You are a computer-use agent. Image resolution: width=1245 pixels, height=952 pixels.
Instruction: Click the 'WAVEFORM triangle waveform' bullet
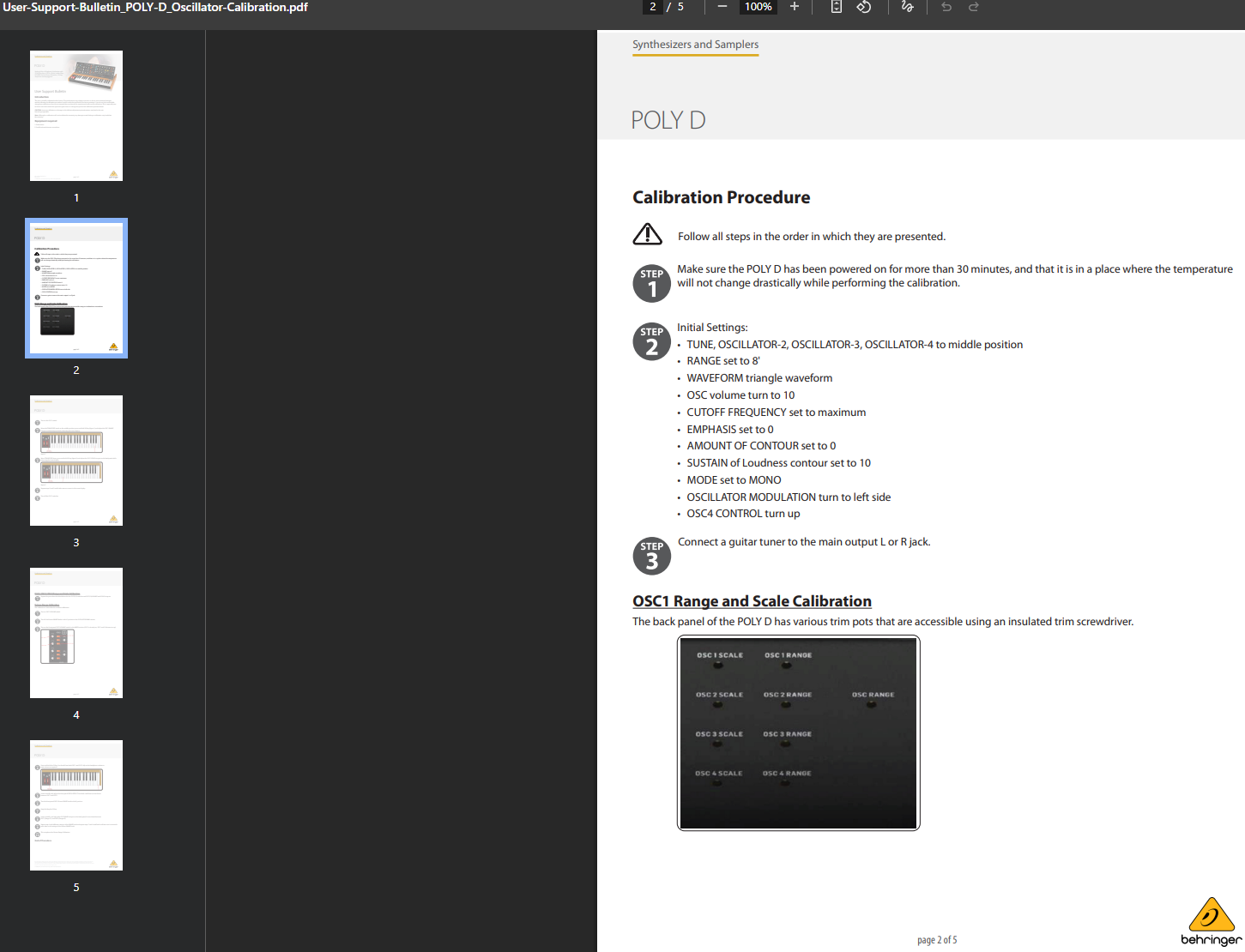point(759,378)
